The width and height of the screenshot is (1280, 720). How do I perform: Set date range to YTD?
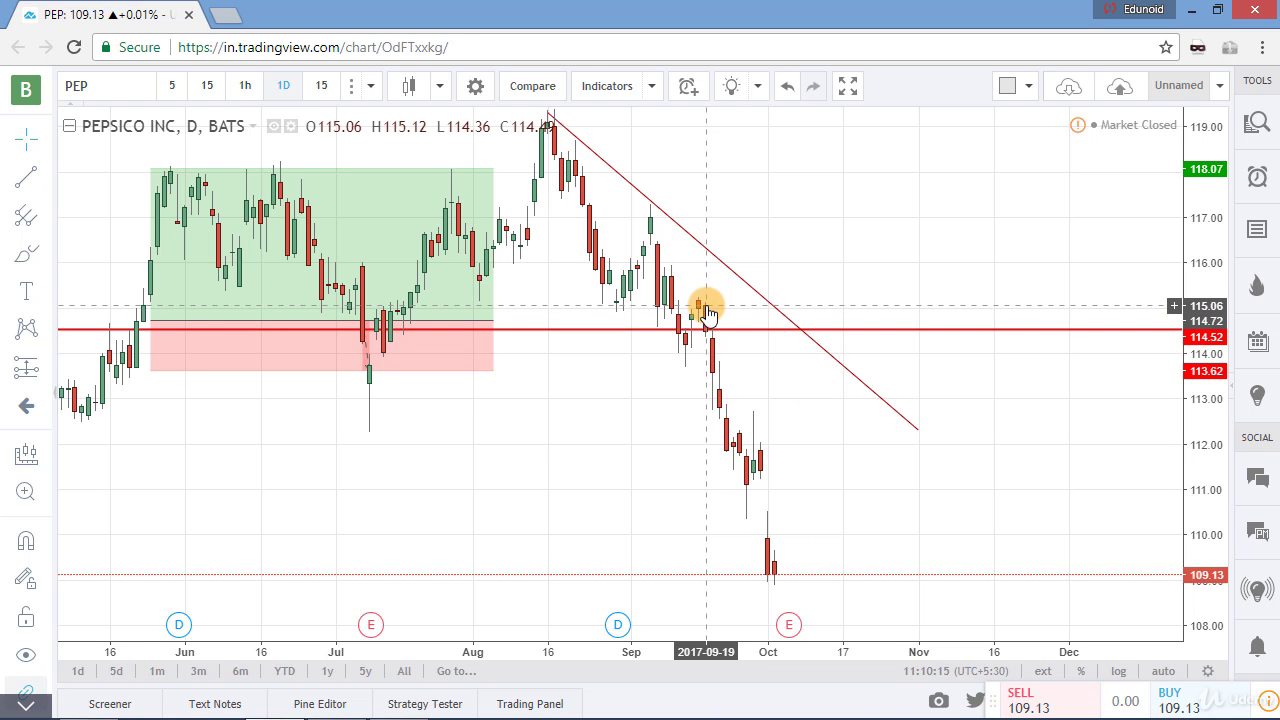click(284, 671)
